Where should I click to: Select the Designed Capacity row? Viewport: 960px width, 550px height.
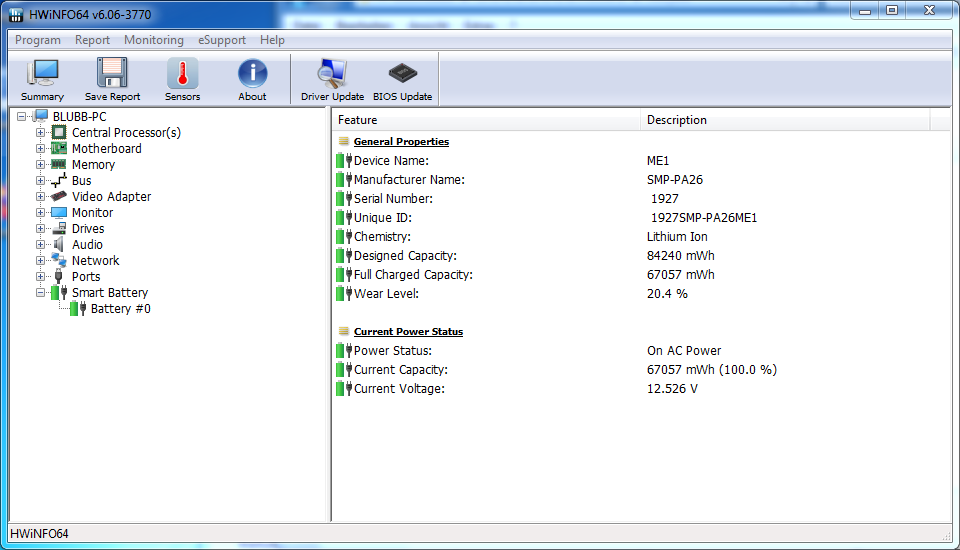pyautogui.click(x=640, y=255)
